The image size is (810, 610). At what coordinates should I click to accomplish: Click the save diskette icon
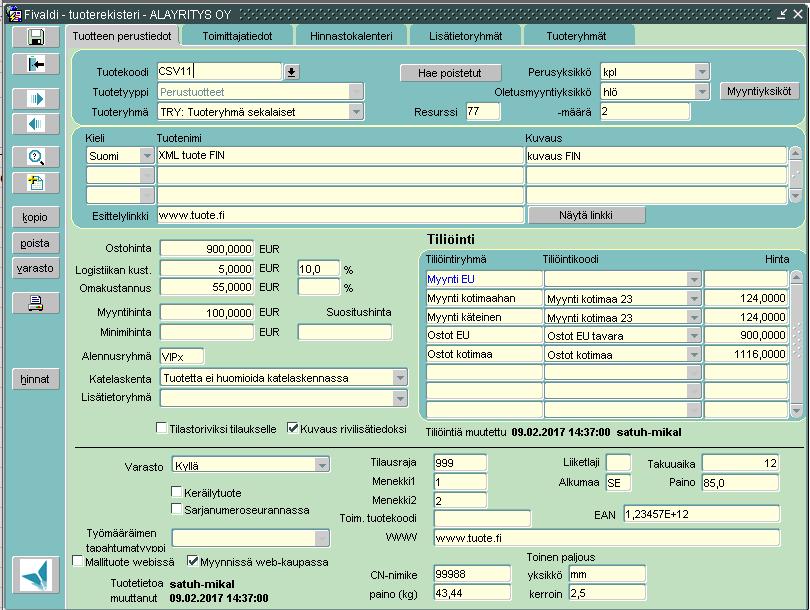(36, 37)
